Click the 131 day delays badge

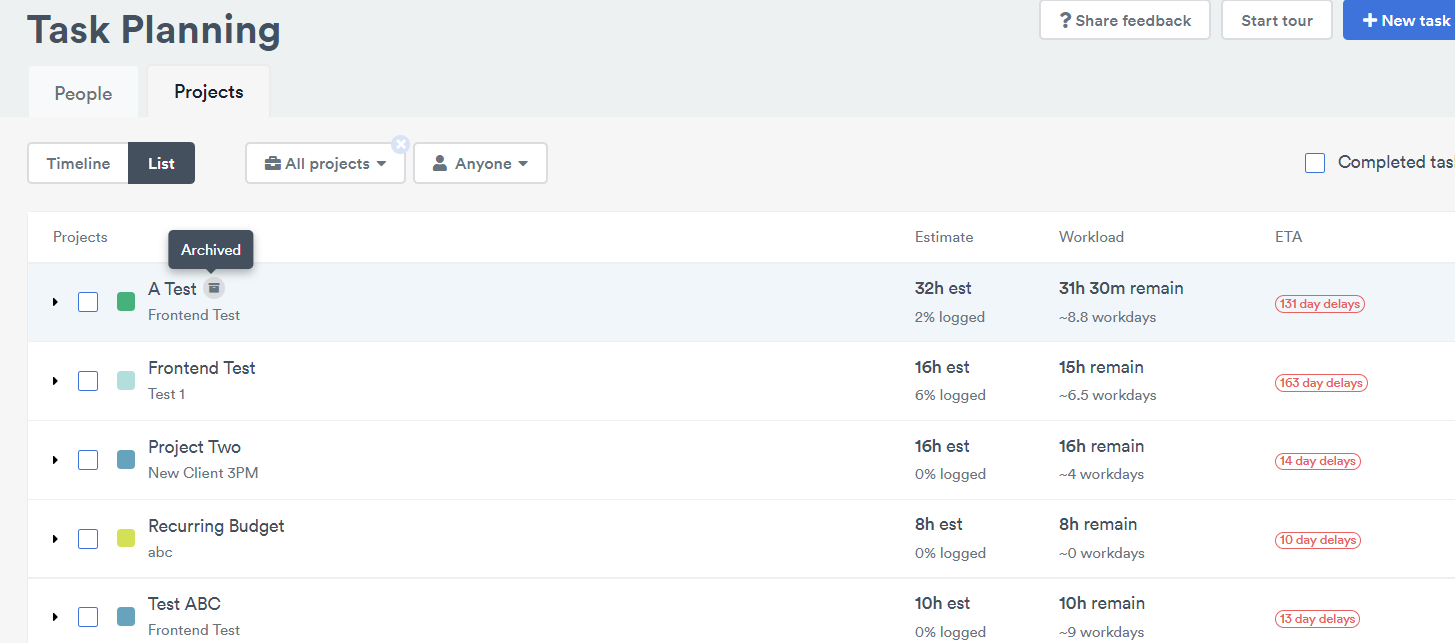1319,303
